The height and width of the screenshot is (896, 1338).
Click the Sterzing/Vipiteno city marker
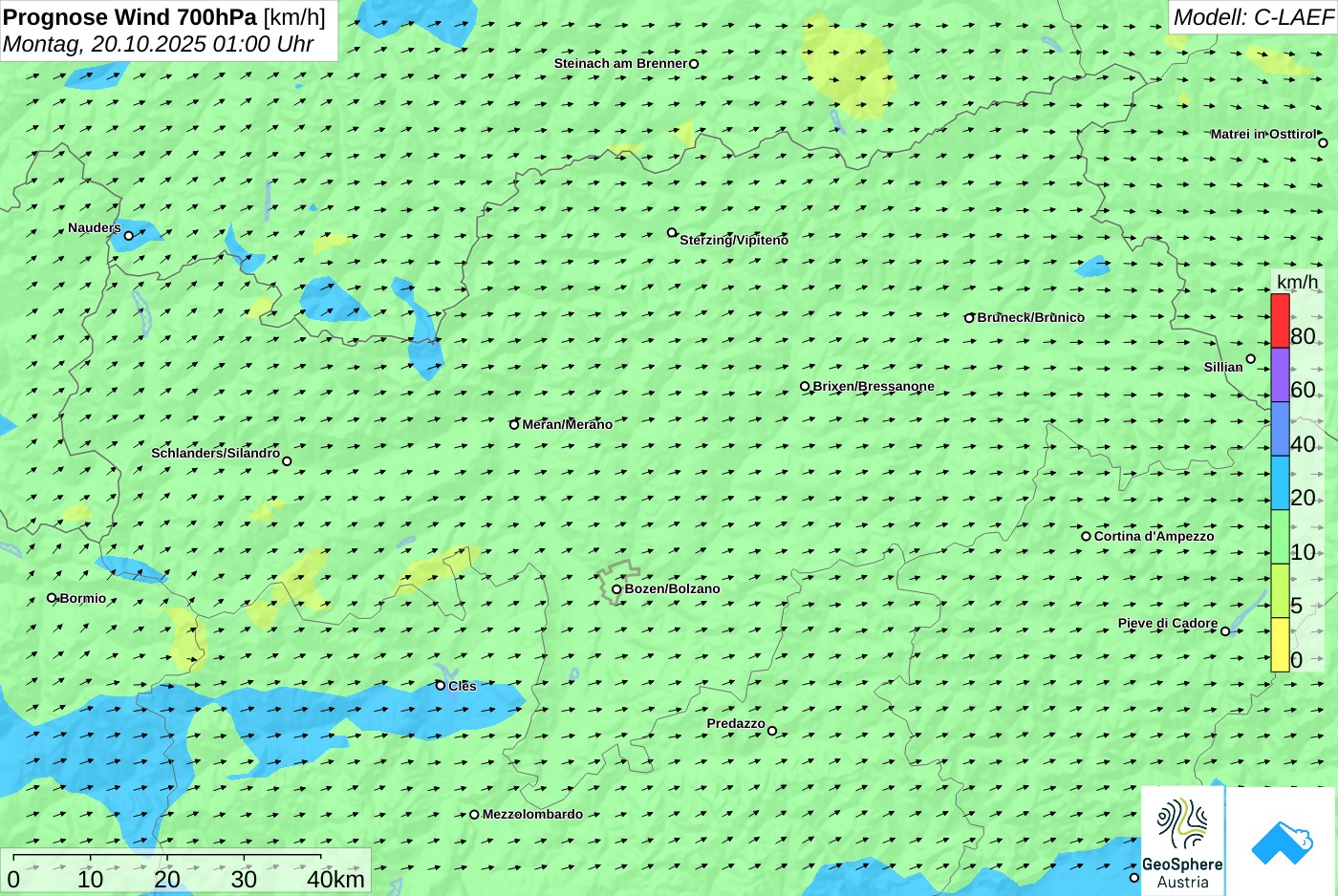click(x=672, y=232)
